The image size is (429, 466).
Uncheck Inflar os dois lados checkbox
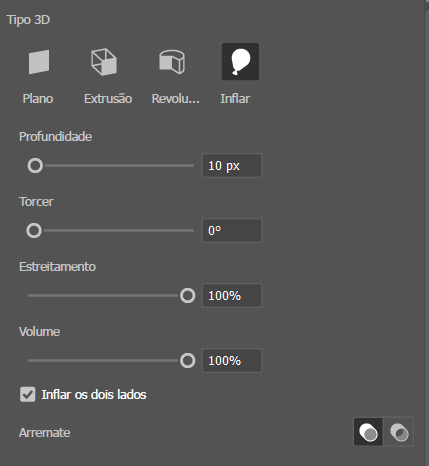(27, 395)
